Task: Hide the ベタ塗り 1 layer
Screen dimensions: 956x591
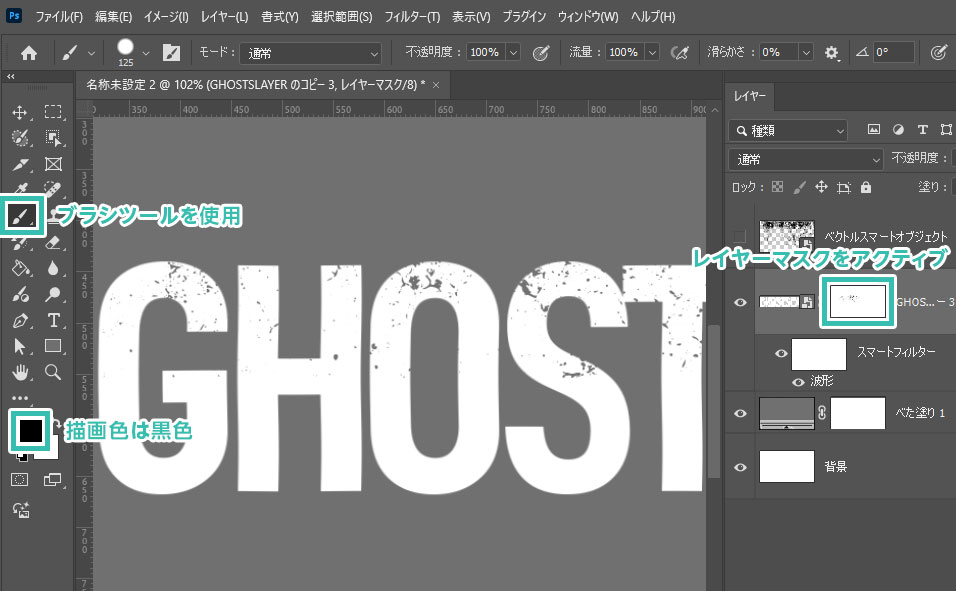Action: point(740,413)
